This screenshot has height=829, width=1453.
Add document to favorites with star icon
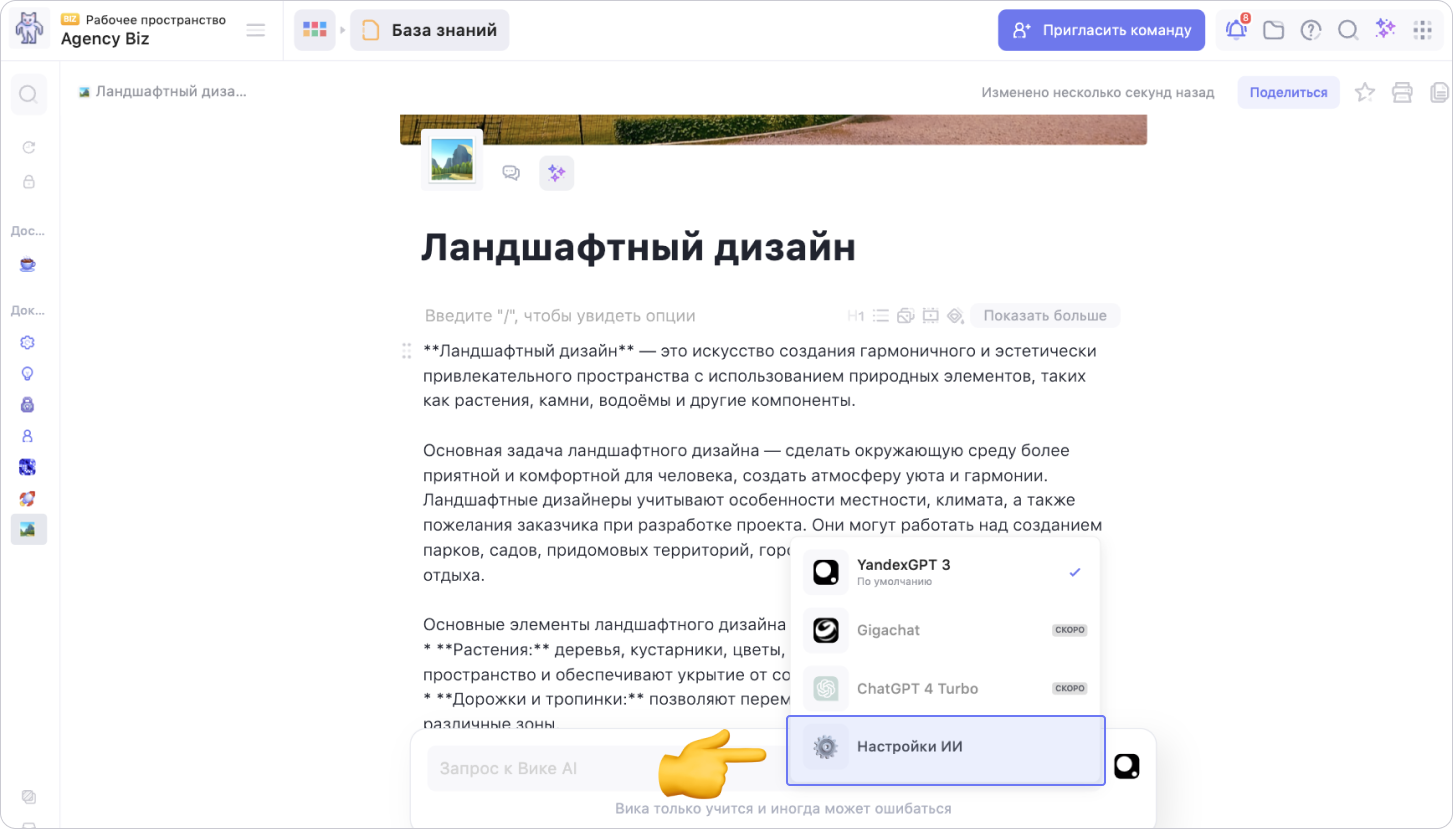[x=1364, y=93]
